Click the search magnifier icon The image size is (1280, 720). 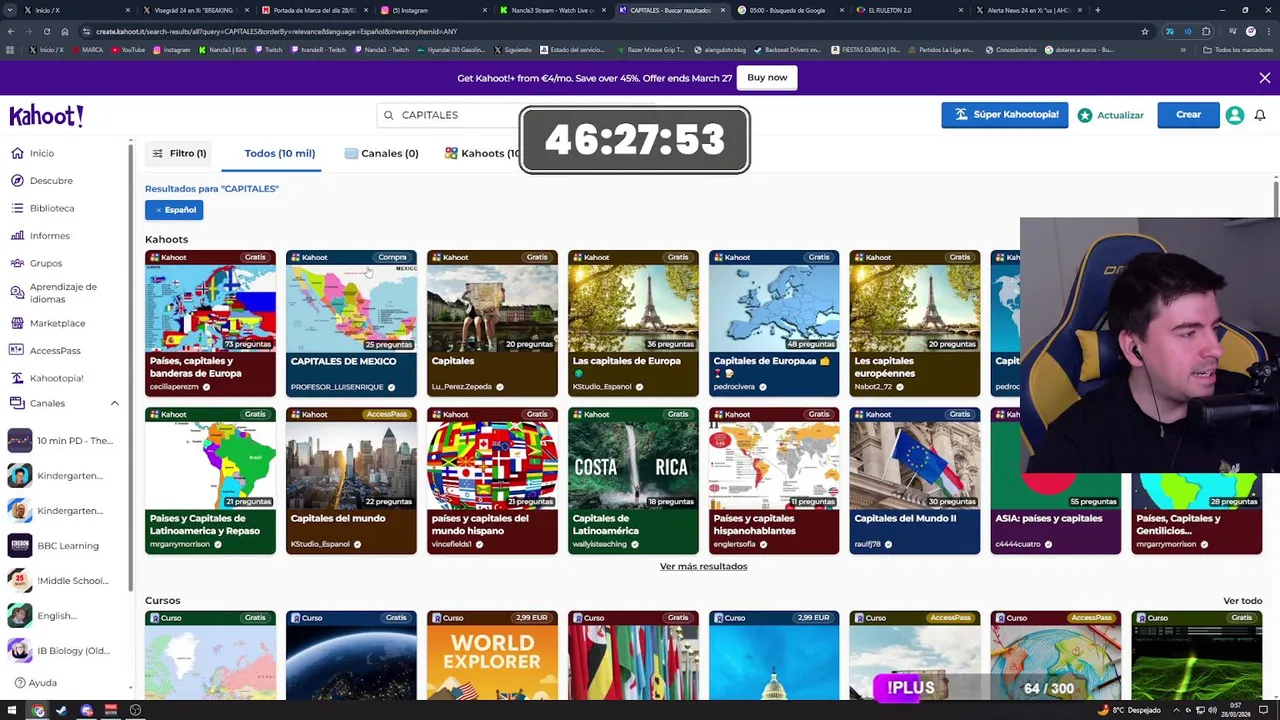click(389, 115)
